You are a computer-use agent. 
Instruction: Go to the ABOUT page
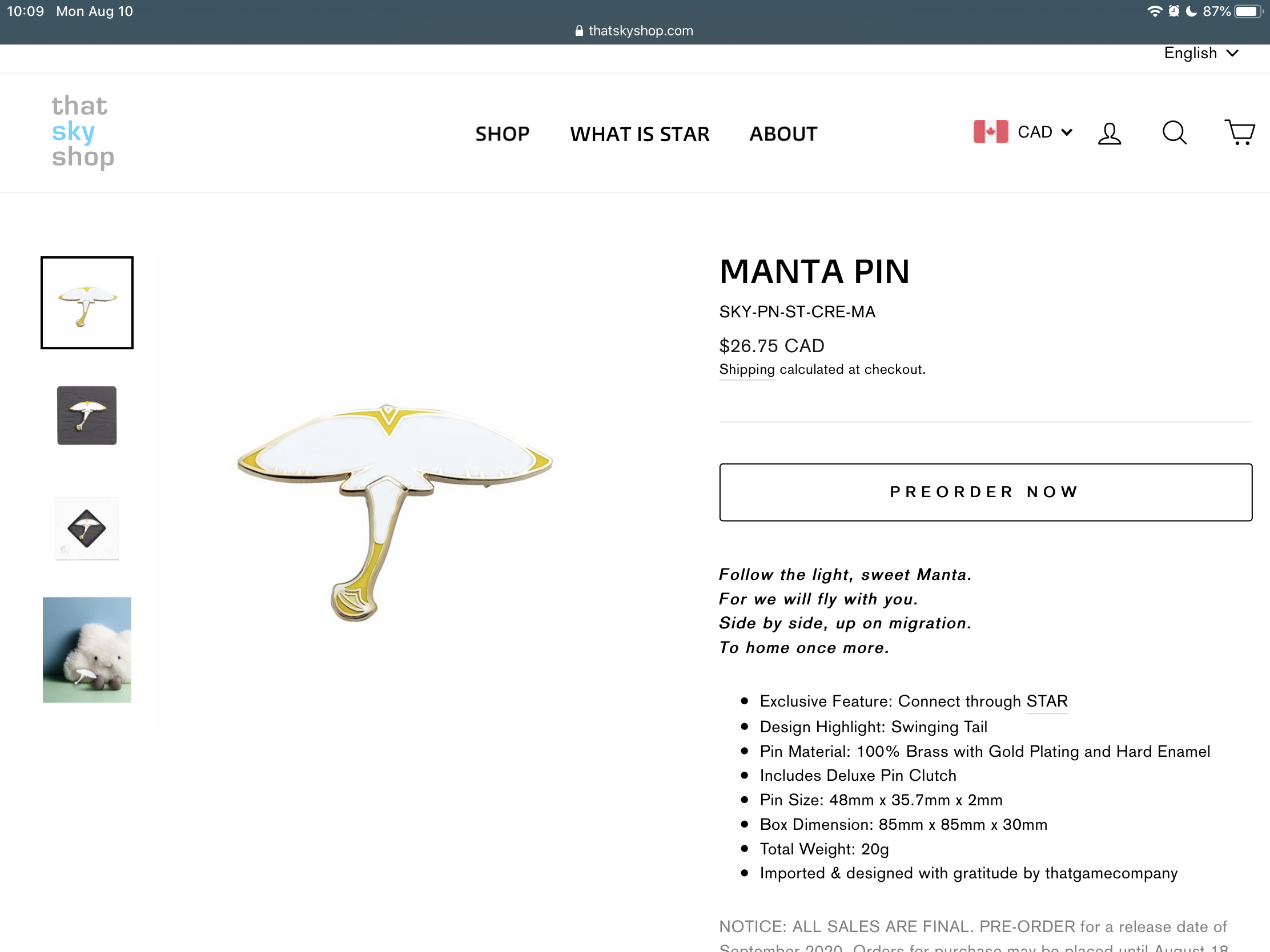tap(783, 134)
